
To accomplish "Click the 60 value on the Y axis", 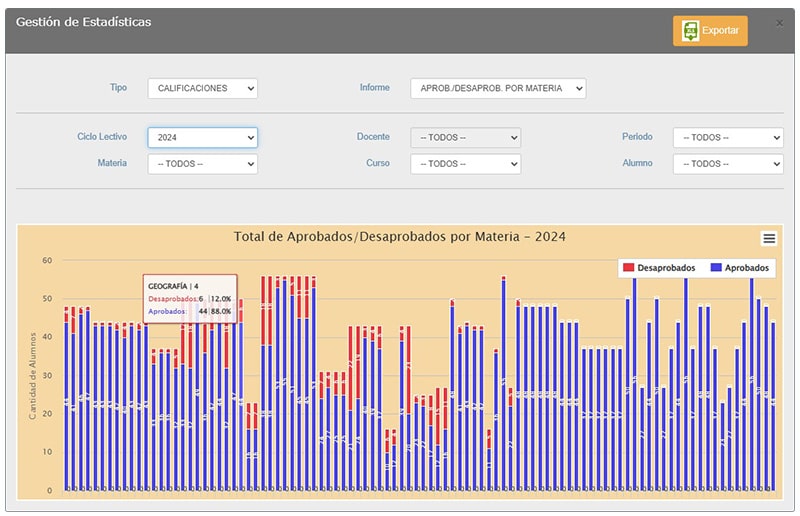I will 47,260.
